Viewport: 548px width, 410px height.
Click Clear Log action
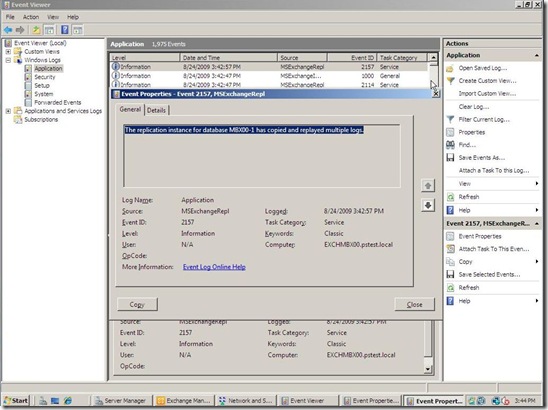474,107
